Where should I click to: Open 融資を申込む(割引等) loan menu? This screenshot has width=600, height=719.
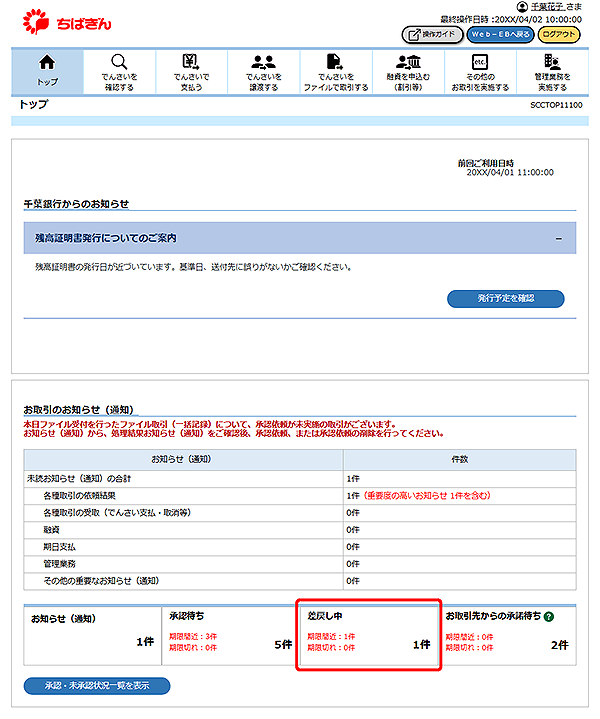[408, 70]
